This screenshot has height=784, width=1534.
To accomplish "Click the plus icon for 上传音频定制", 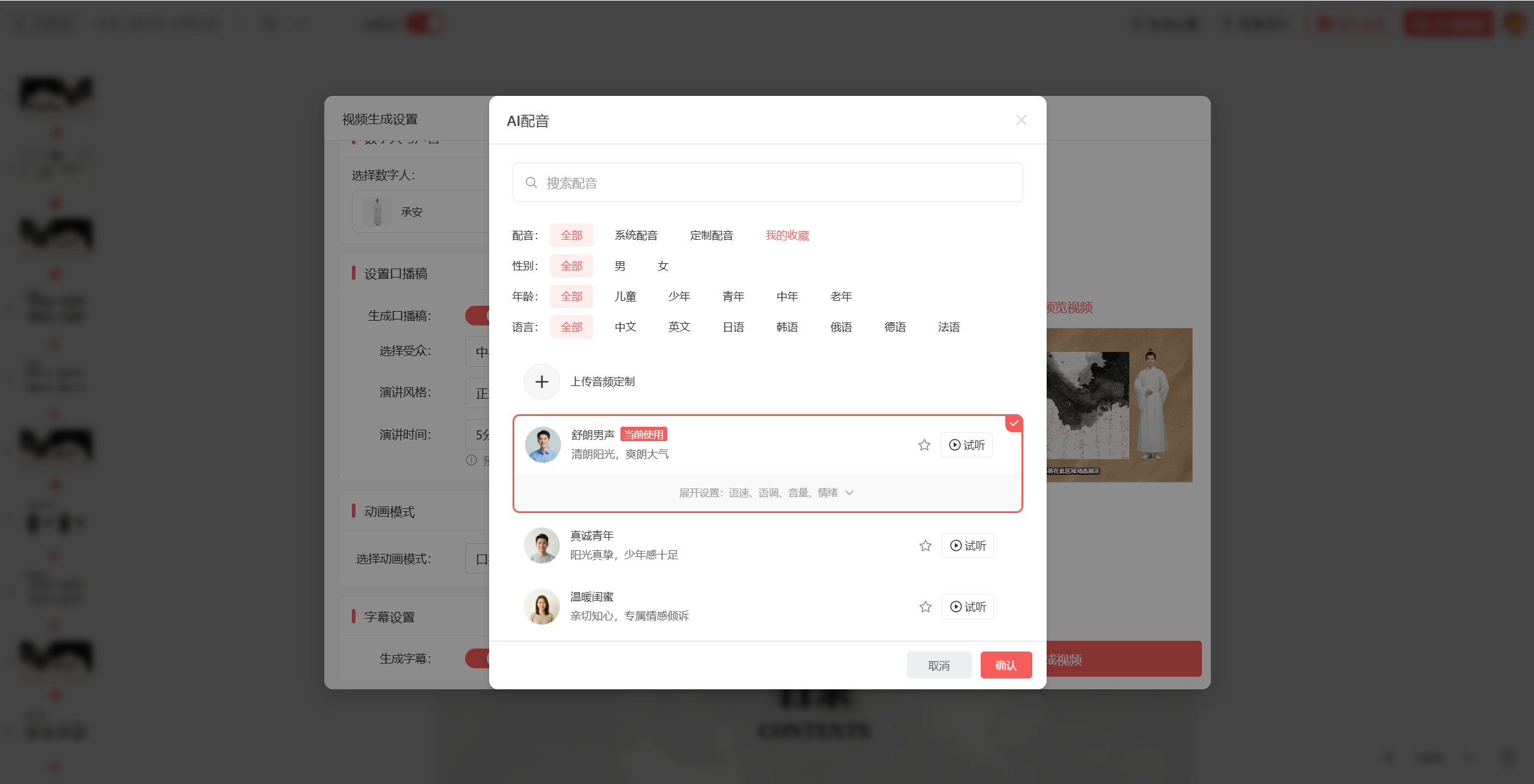I will coord(541,382).
